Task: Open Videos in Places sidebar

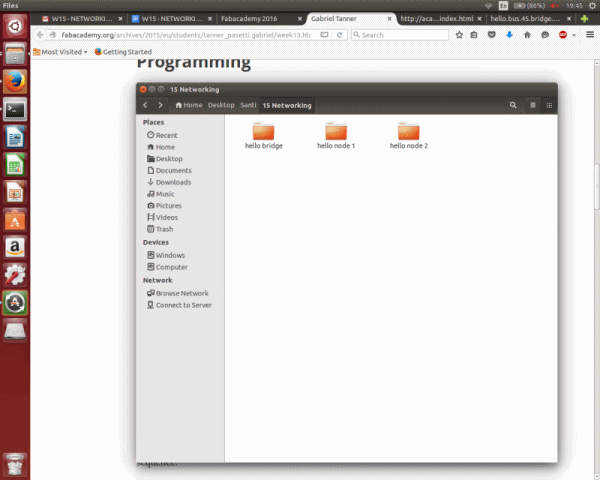Action: point(163,217)
